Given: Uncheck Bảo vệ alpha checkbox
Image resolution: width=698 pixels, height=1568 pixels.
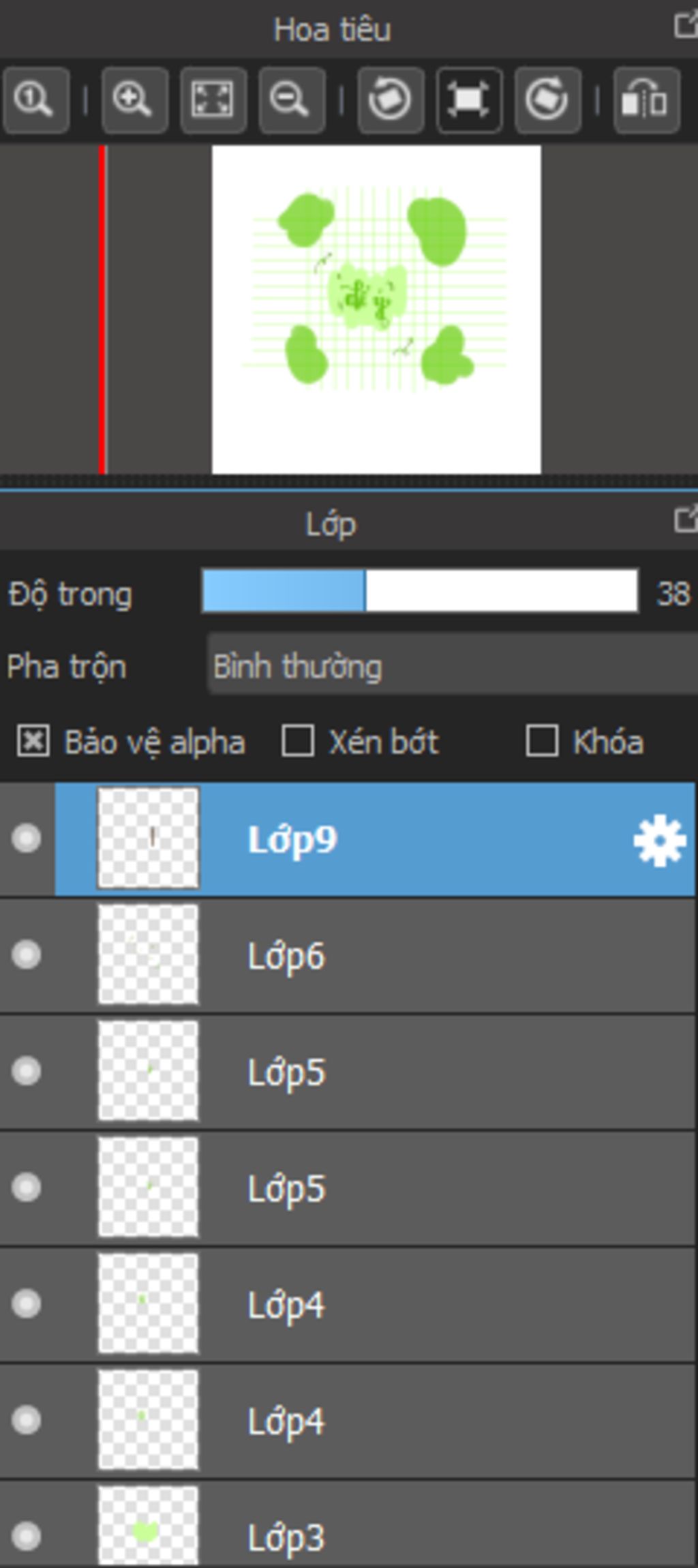Looking at the screenshot, I should coord(33,741).
